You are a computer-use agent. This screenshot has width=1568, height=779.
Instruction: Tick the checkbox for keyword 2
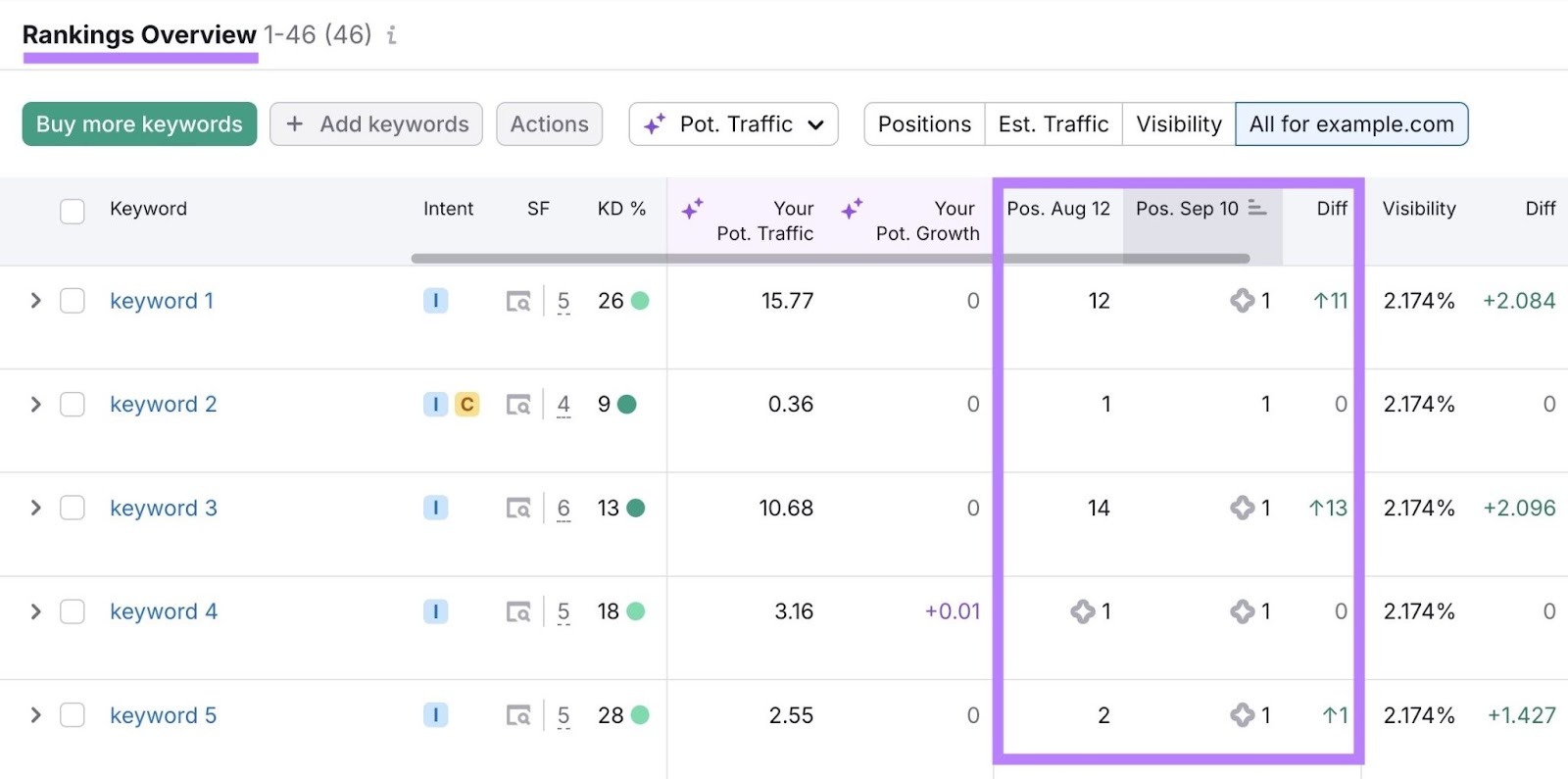pos(73,405)
